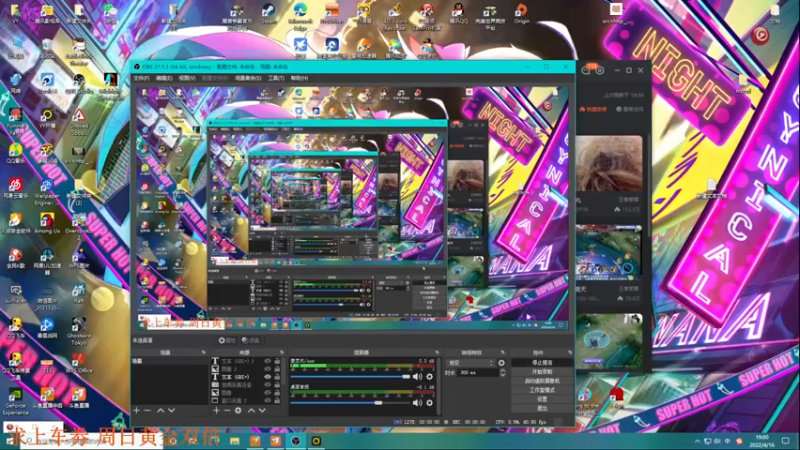Click 工作室模式 studio mode button
Viewport: 800px width, 450px height.
pyautogui.click(x=542, y=390)
